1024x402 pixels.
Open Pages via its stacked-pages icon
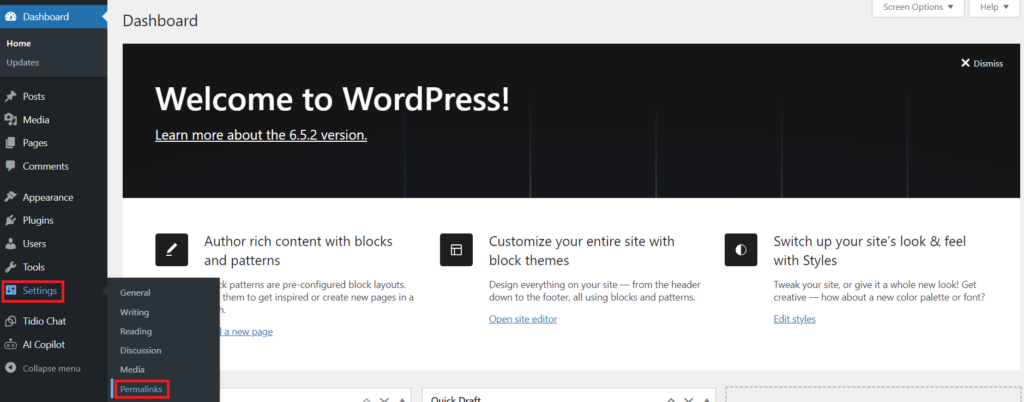click(10, 143)
